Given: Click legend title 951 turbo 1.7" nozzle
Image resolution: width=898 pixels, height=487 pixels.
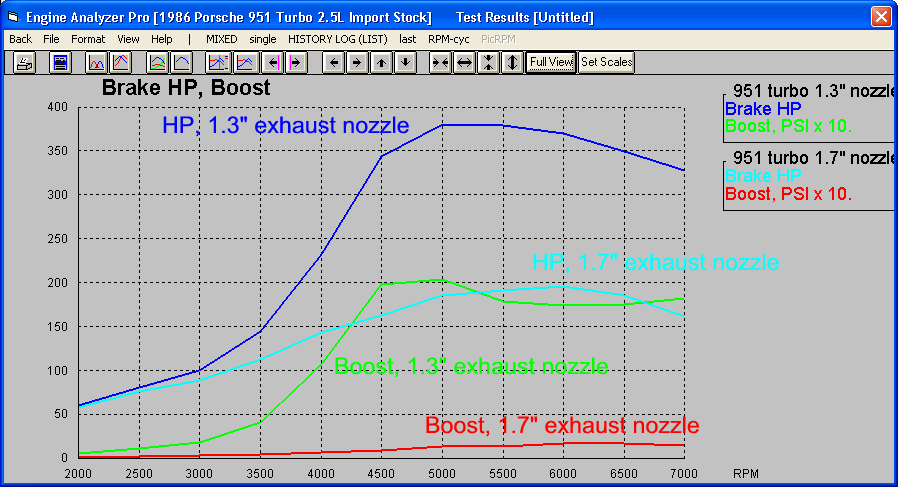Looking at the screenshot, I should [814, 158].
